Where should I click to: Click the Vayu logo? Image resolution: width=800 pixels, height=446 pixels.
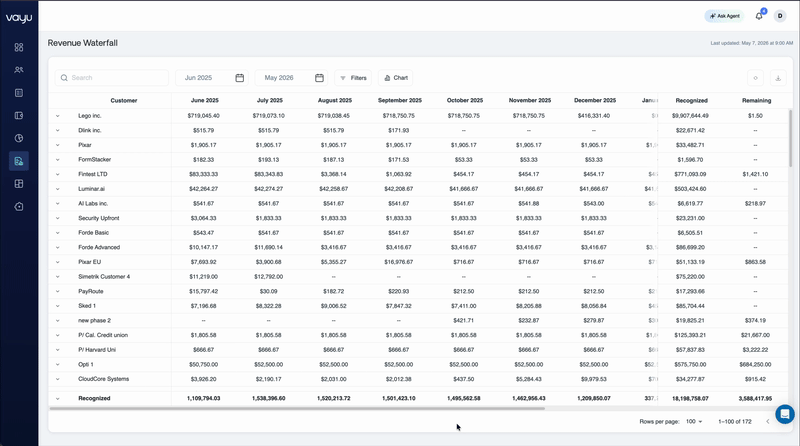(19, 18)
